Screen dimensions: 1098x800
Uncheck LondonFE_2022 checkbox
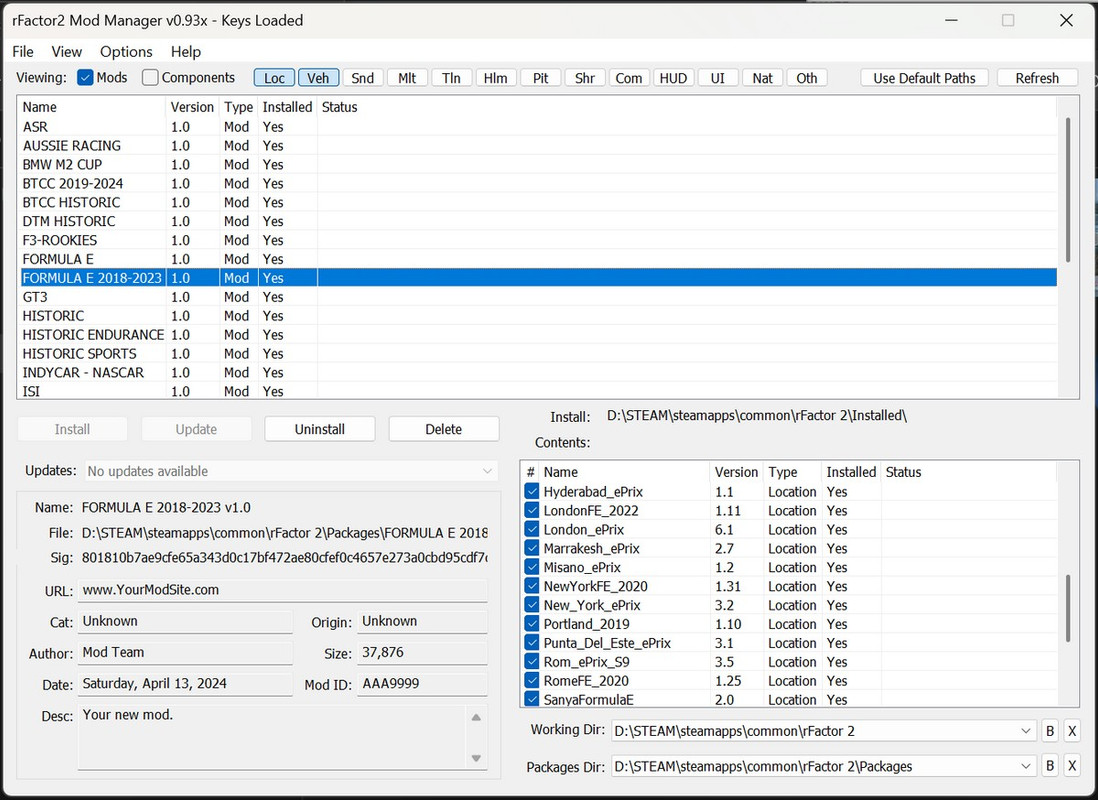click(x=531, y=510)
